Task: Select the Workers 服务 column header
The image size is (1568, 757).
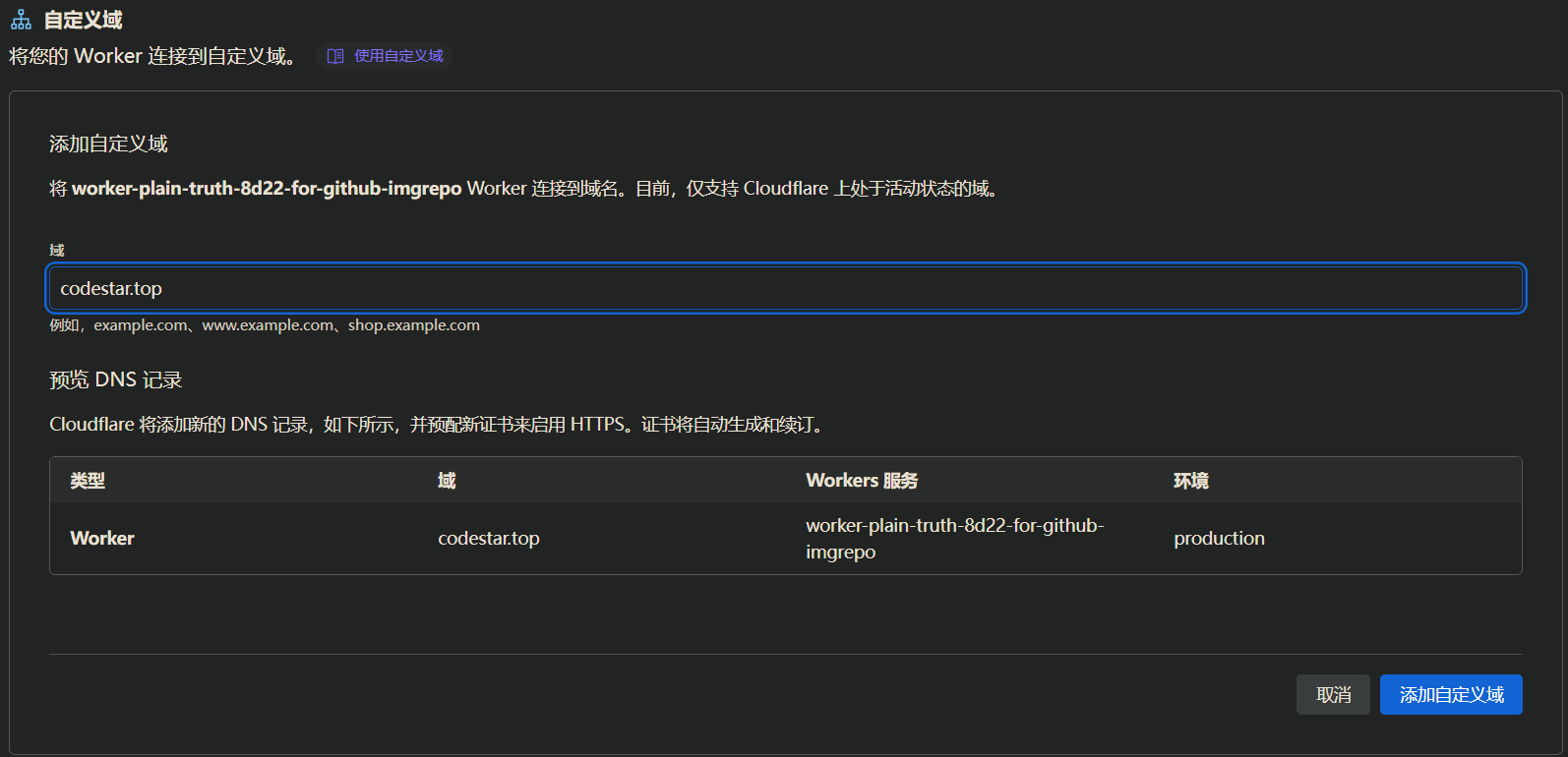Action: tap(862, 481)
